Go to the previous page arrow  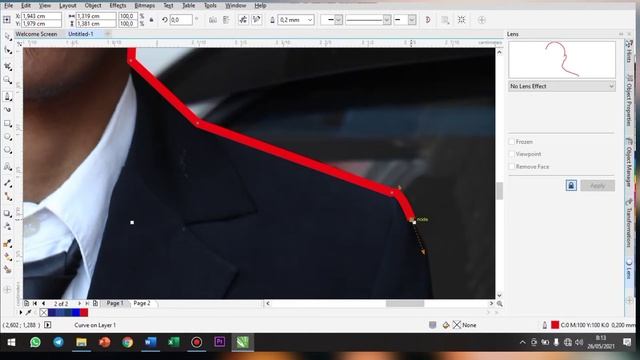(43, 303)
